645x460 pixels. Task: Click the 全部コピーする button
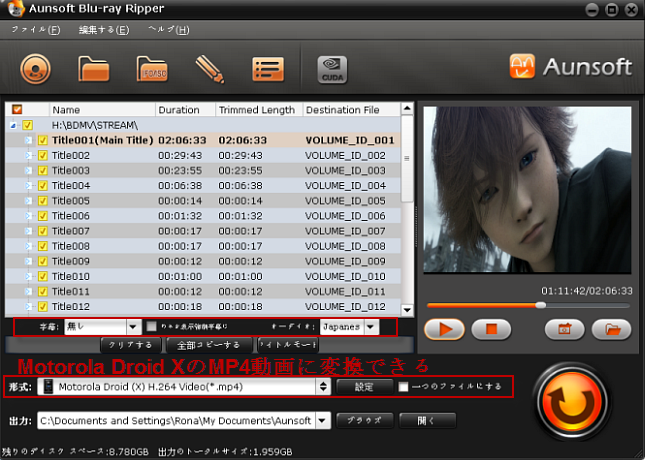(x=209, y=345)
